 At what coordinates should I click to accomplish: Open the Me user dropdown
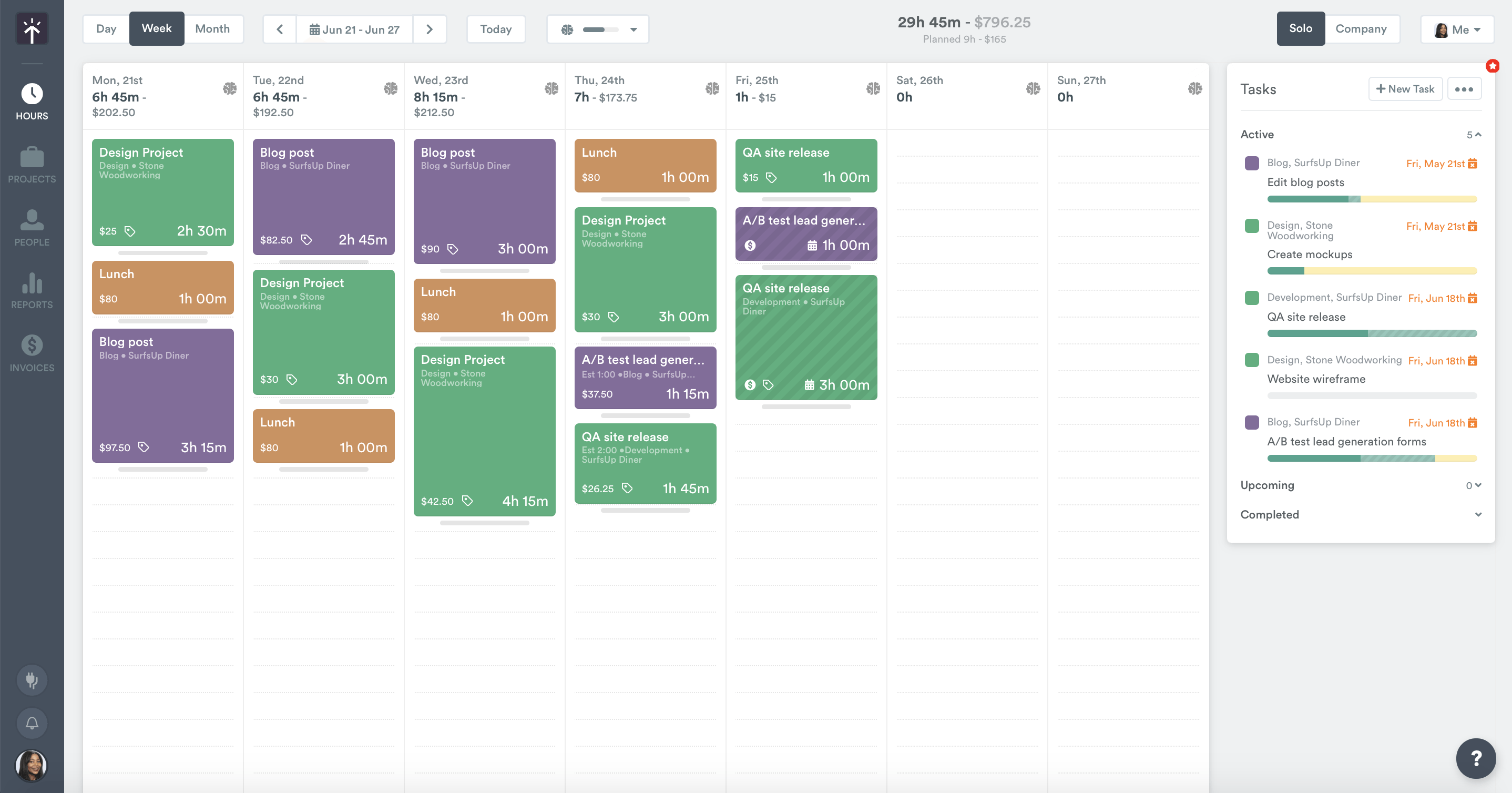click(x=1457, y=29)
